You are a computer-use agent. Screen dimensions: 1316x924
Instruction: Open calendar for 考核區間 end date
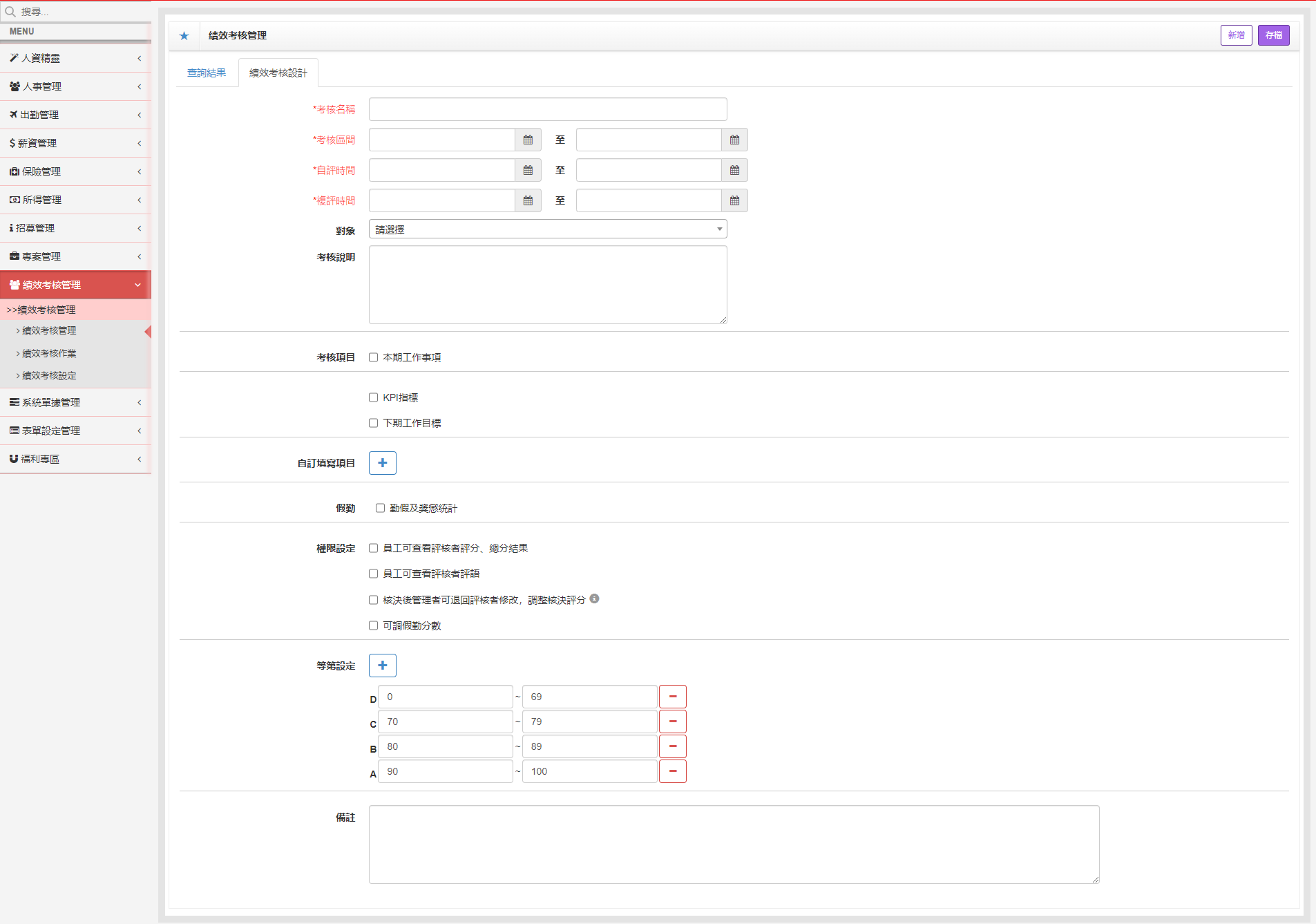pos(734,140)
